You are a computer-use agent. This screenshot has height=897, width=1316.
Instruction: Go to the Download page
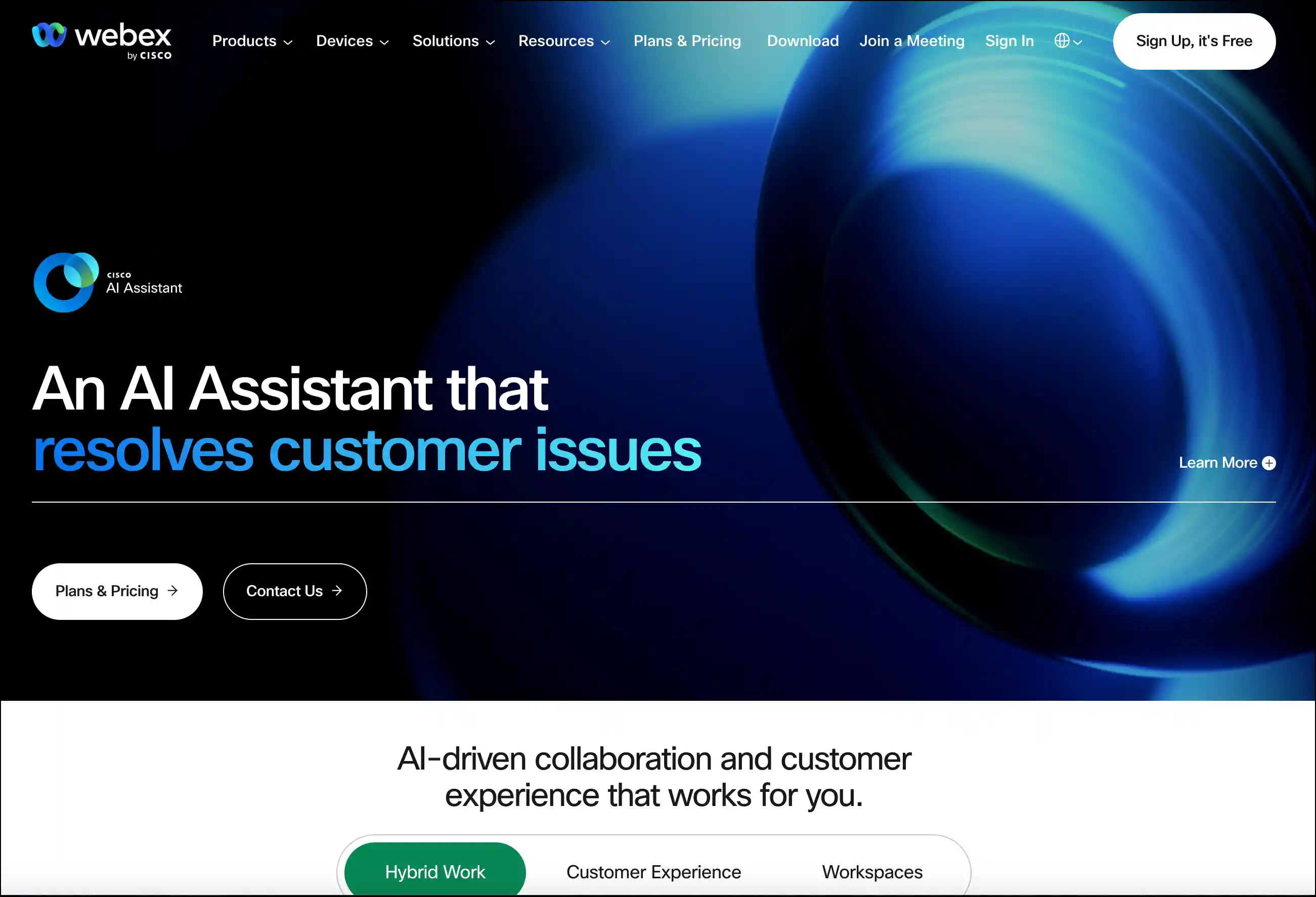803,41
